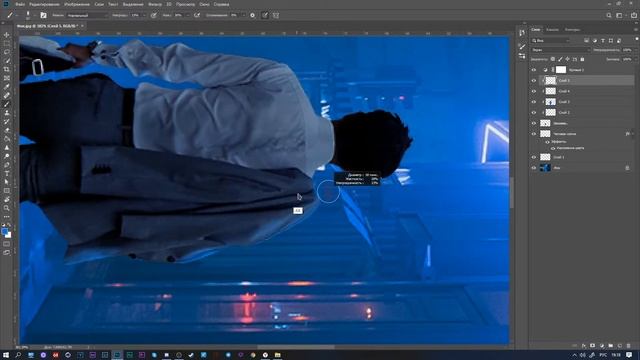Screen dimensions: 640x360
Task: Open the brush opacity slider dropdown
Action: coord(144,15)
